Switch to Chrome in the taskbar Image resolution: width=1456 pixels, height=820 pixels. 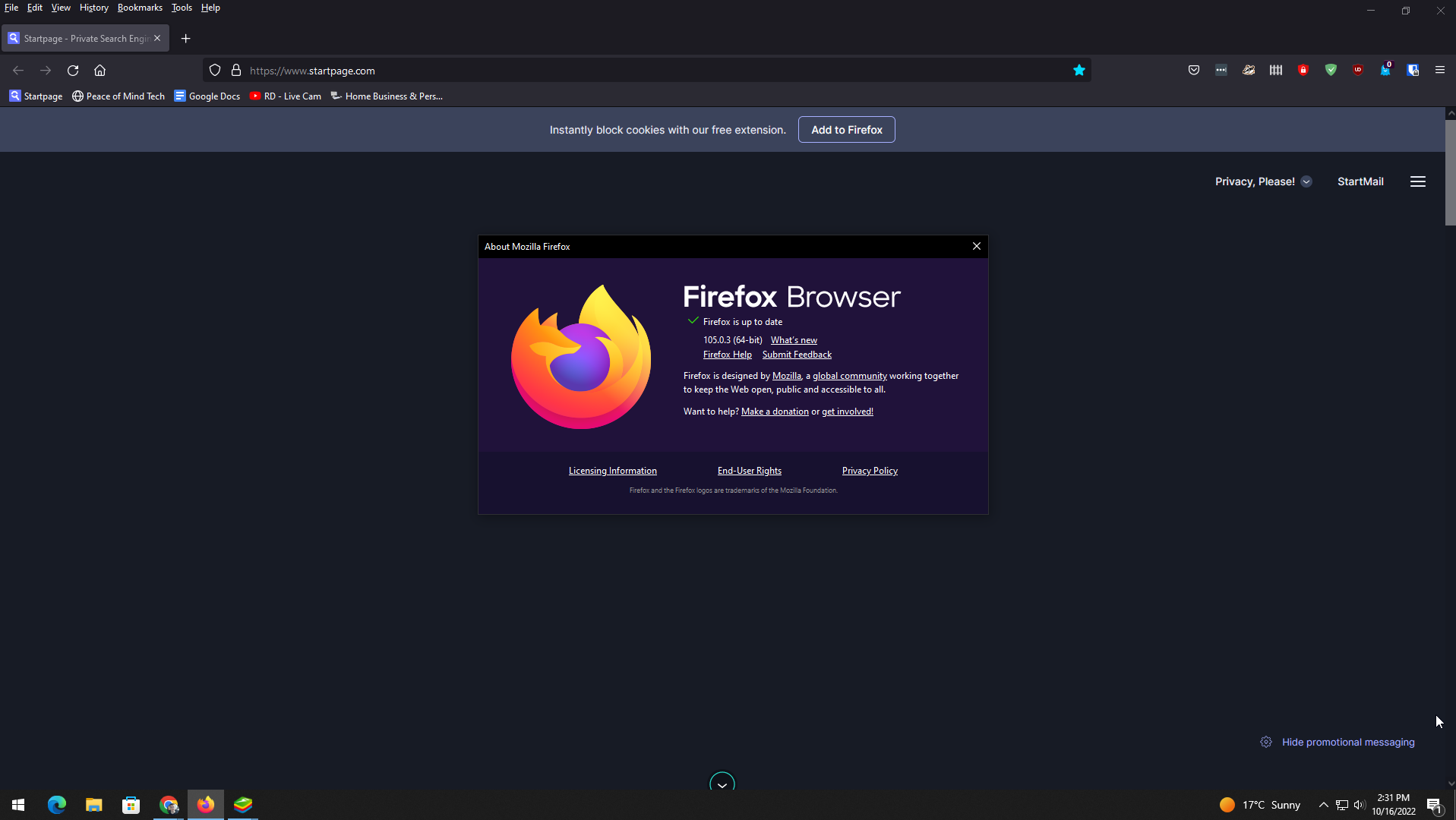pos(169,805)
